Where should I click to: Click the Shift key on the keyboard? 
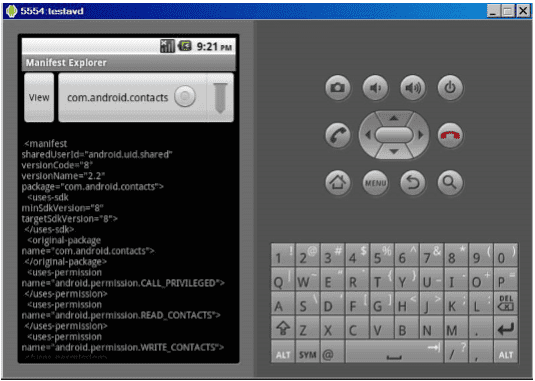pyautogui.click(x=283, y=328)
